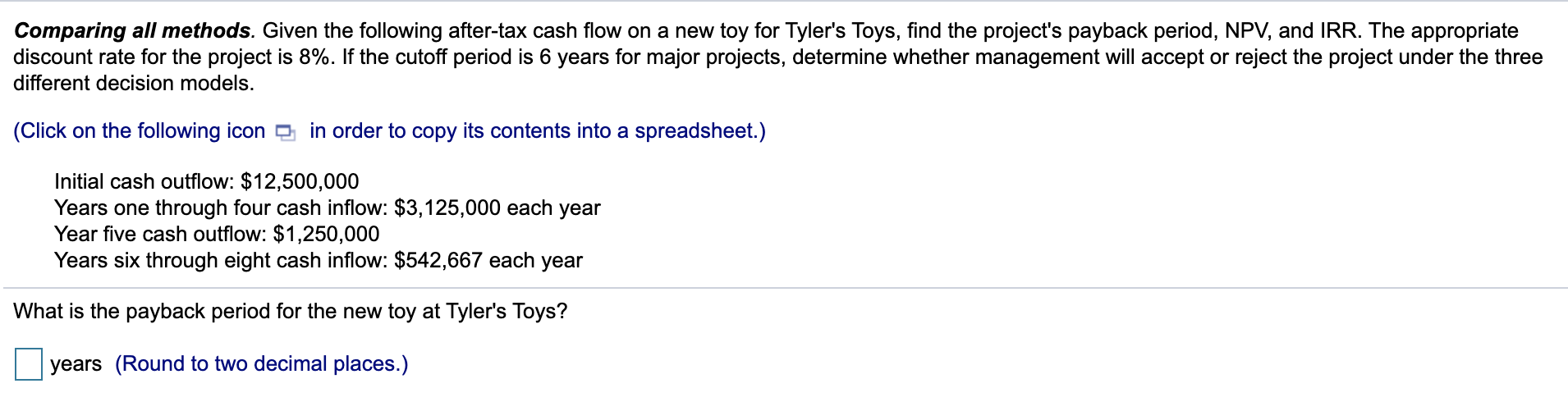Click the $1,250,000 outflow amount
The image size is (1568, 420).
326,234
